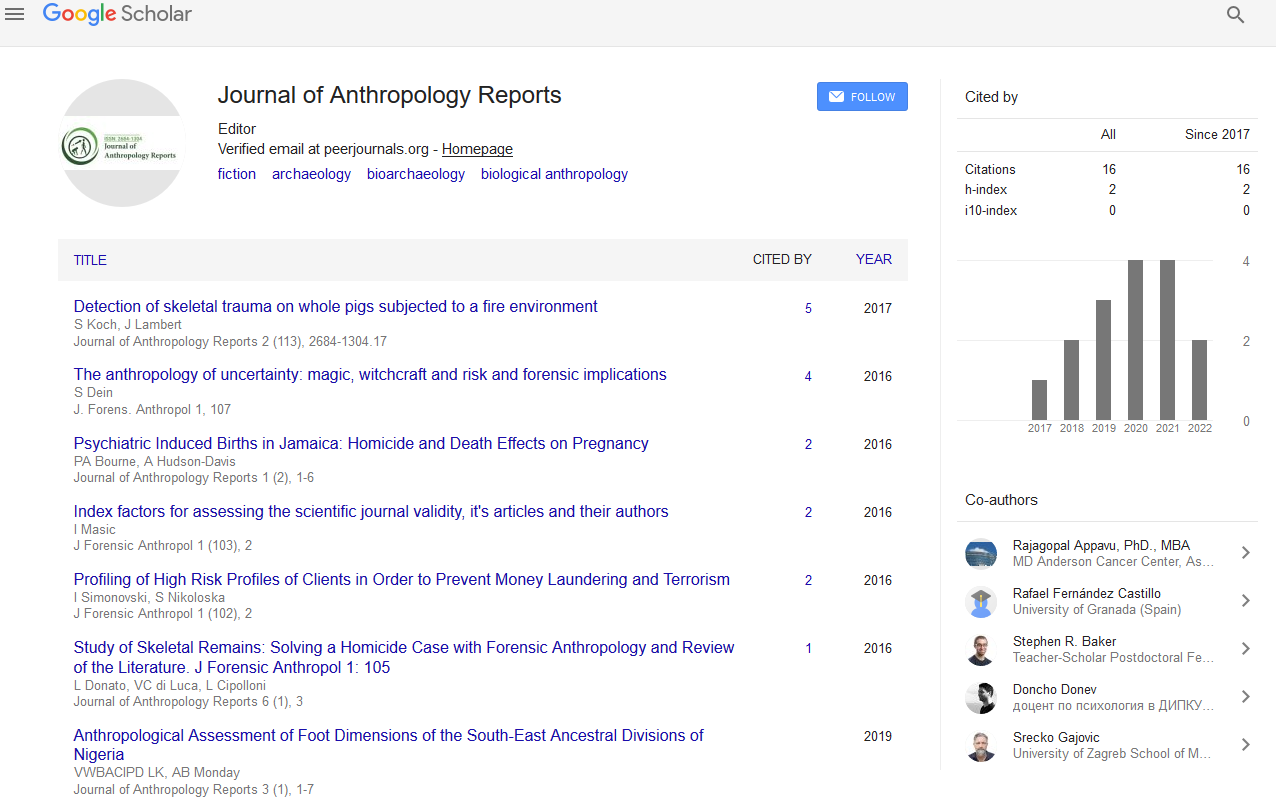Click authors text 'PA Bourne, A Hudson-Davis'
This screenshot has width=1276, height=810.
click(x=155, y=461)
